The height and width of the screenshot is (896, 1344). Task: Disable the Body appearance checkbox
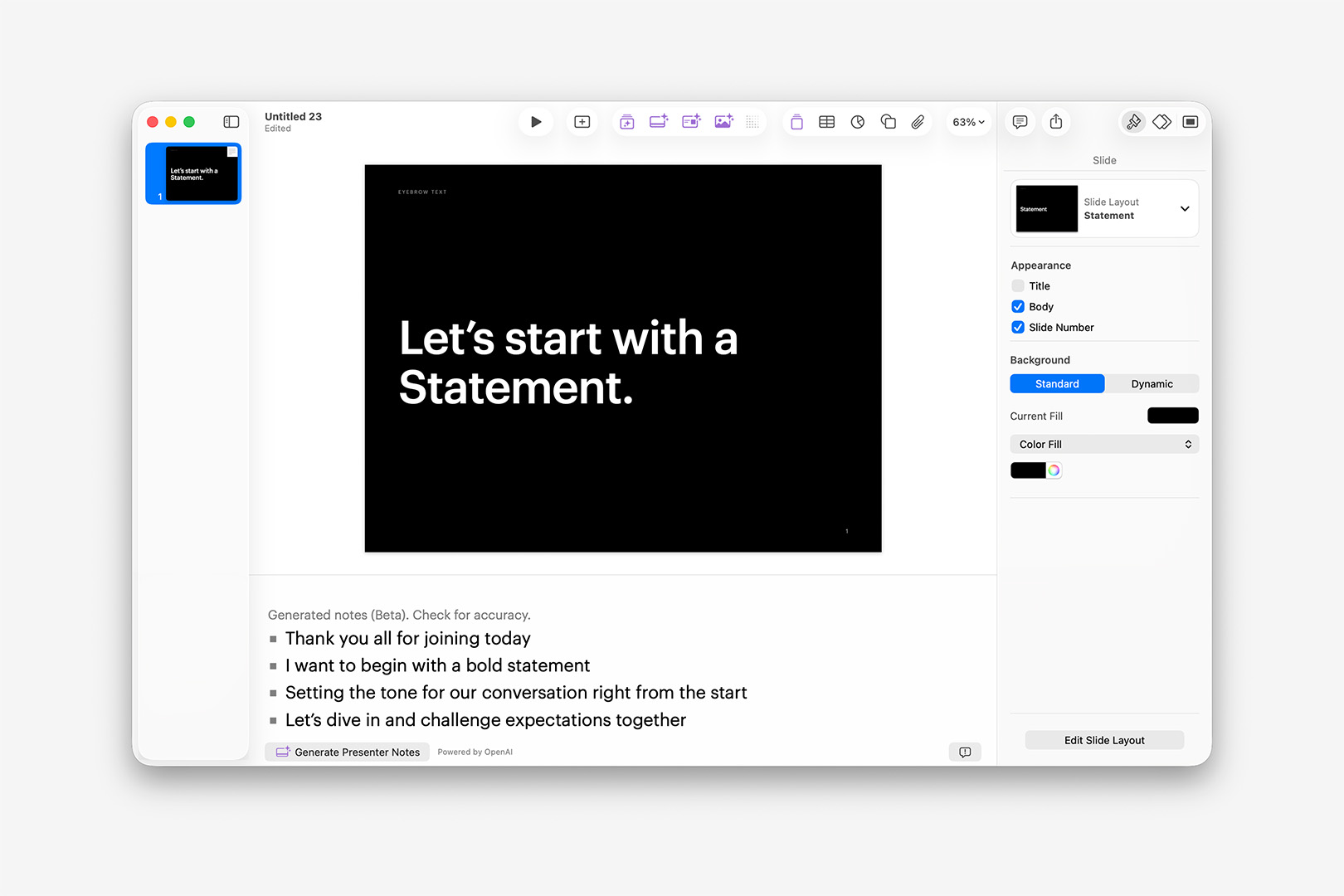coord(1018,306)
